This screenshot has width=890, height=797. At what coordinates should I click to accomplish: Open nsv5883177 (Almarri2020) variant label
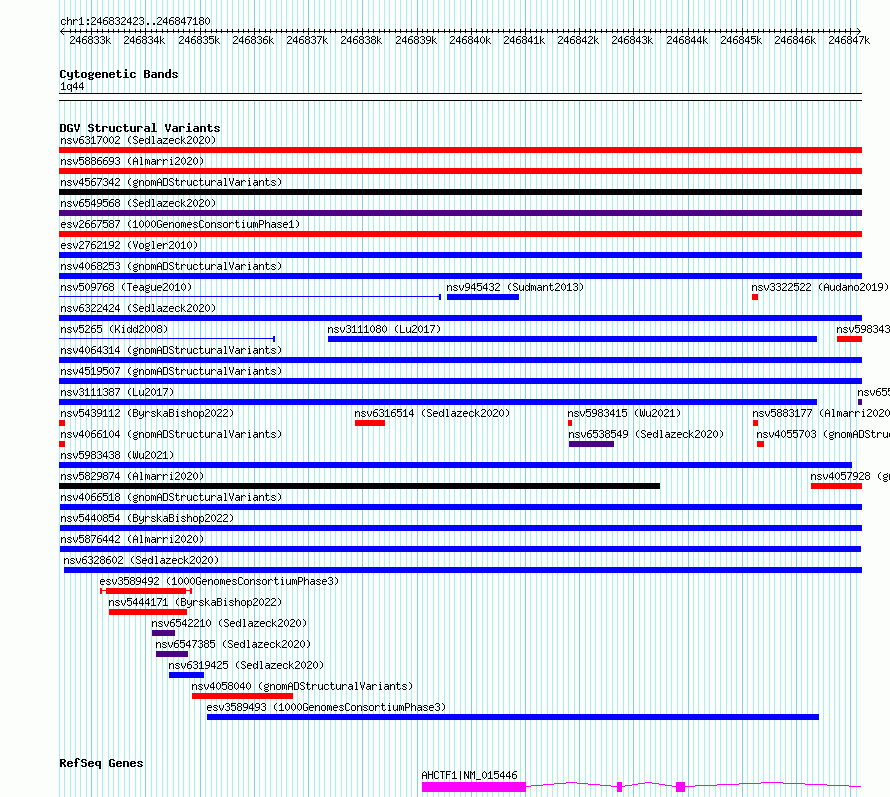point(821,413)
